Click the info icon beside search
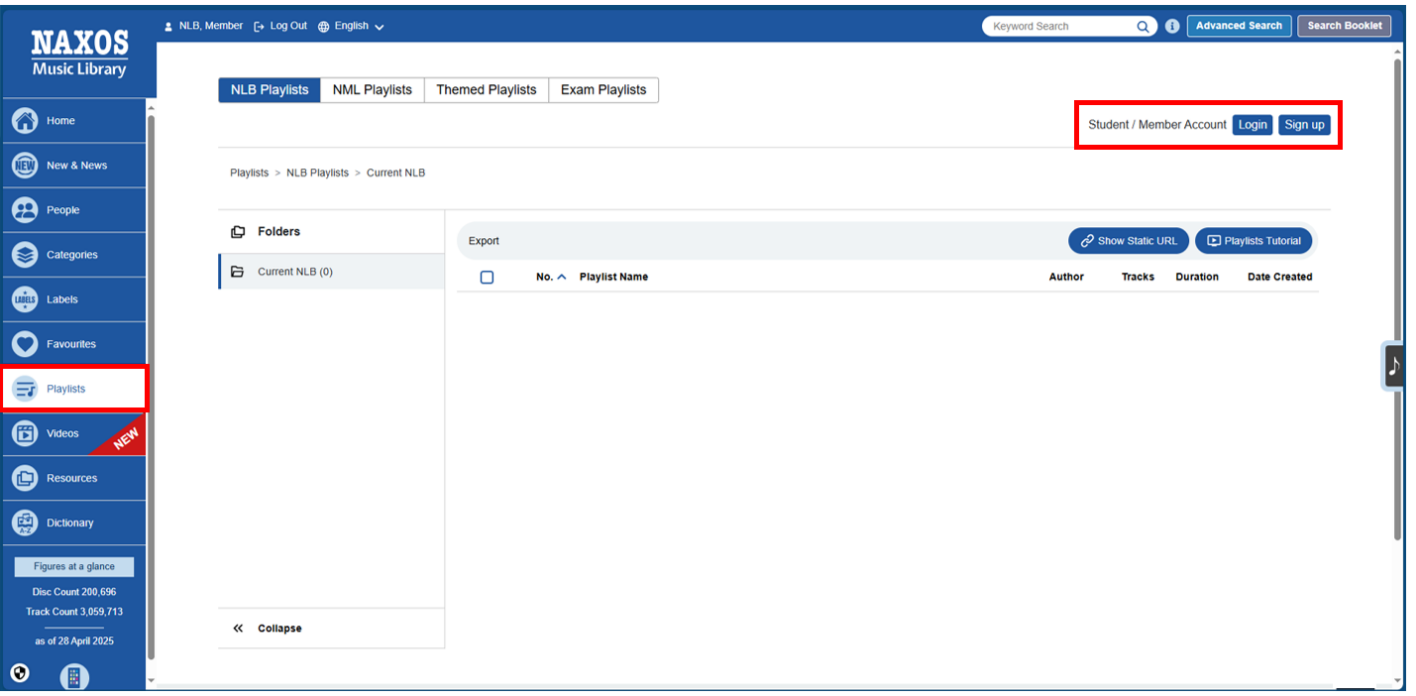 pos(1172,27)
